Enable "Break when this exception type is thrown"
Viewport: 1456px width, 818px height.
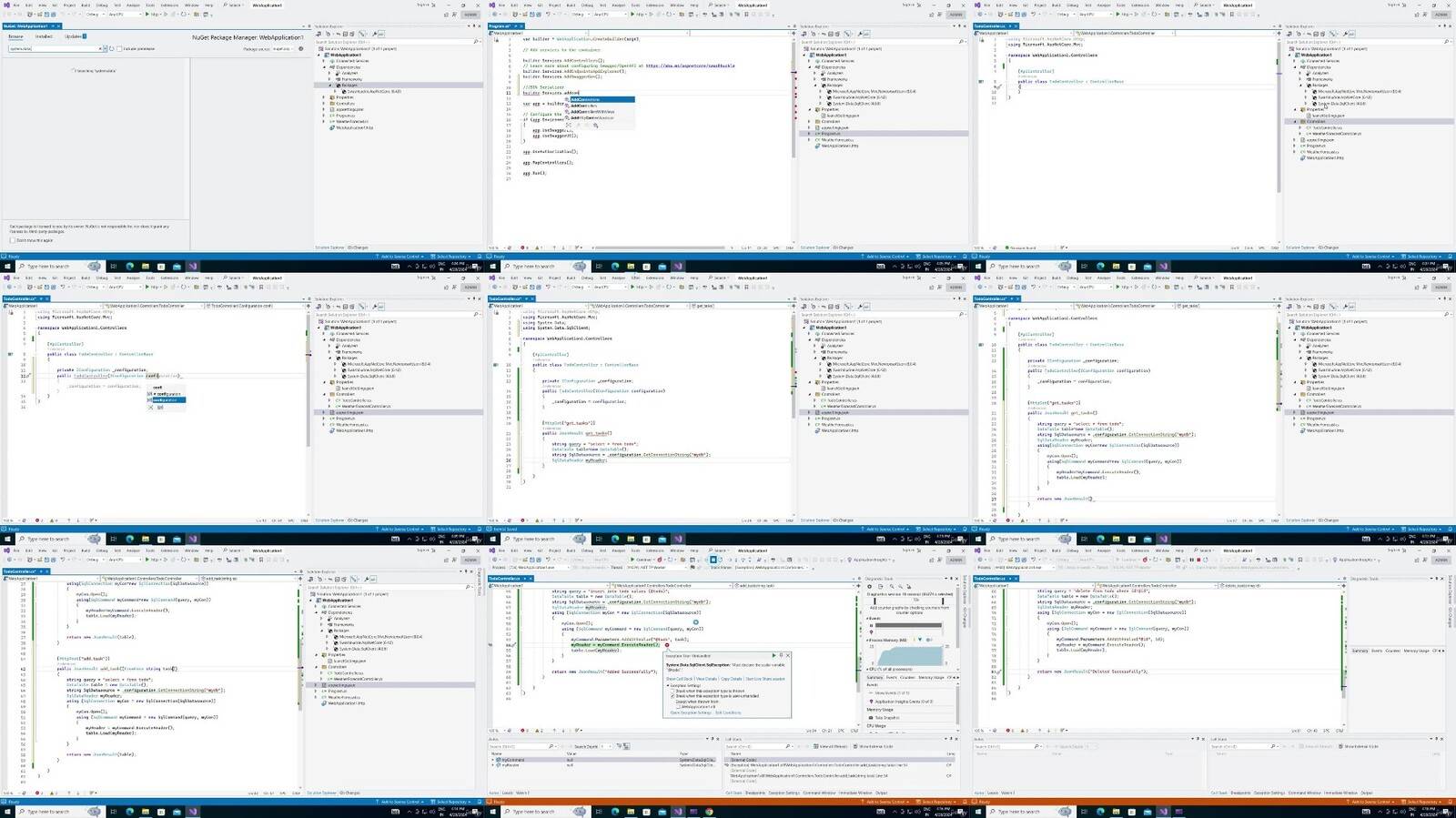672,692
